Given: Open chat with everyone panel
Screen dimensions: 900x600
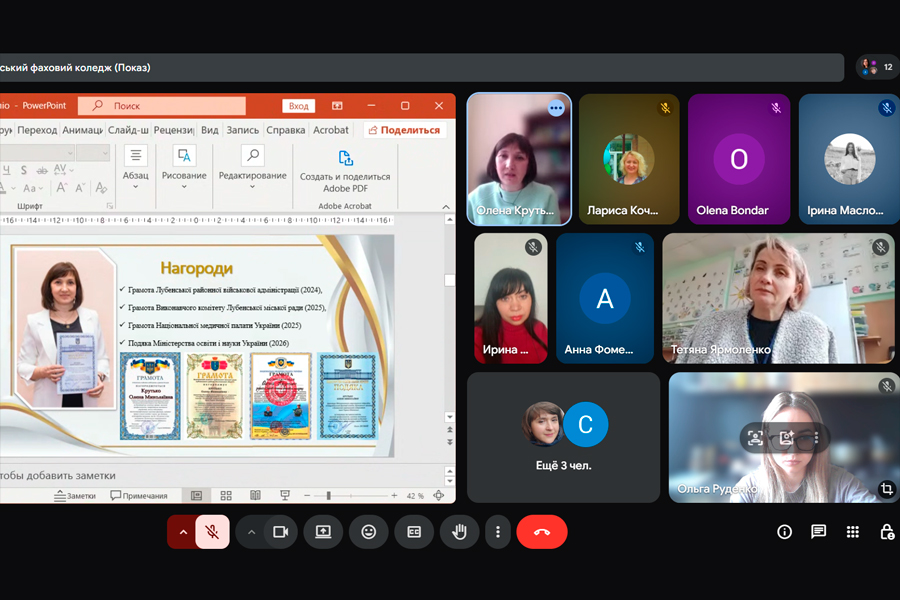Looking at the screenshot, I should click(x=818, y=532).
